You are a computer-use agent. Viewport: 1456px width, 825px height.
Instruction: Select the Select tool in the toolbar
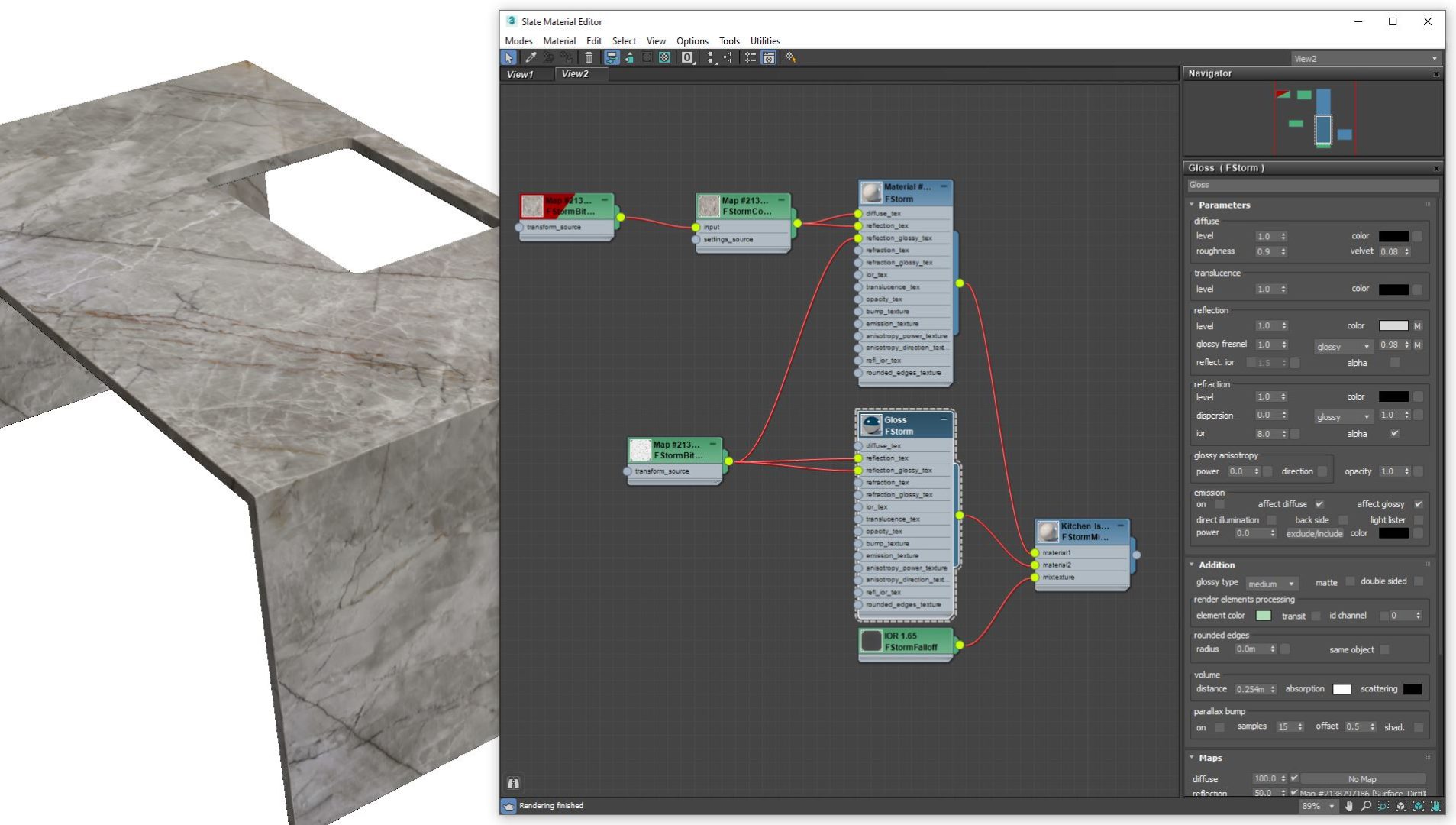point(508,58)
